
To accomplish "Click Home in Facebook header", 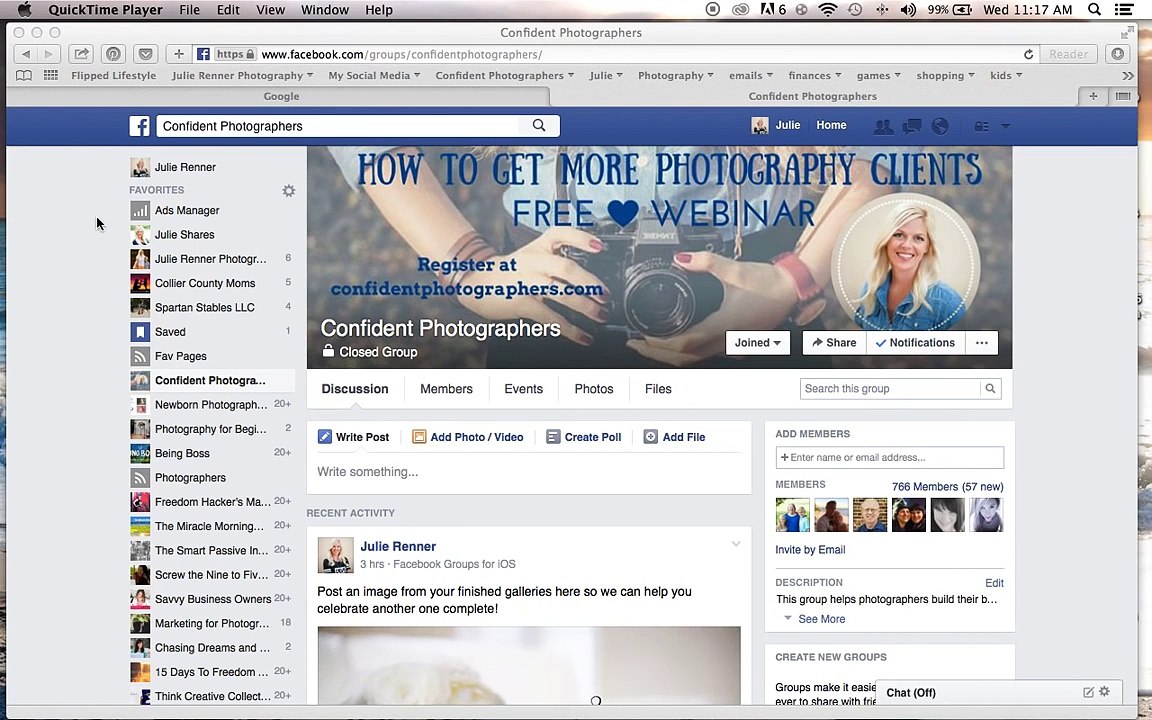I will pos(831,126).
